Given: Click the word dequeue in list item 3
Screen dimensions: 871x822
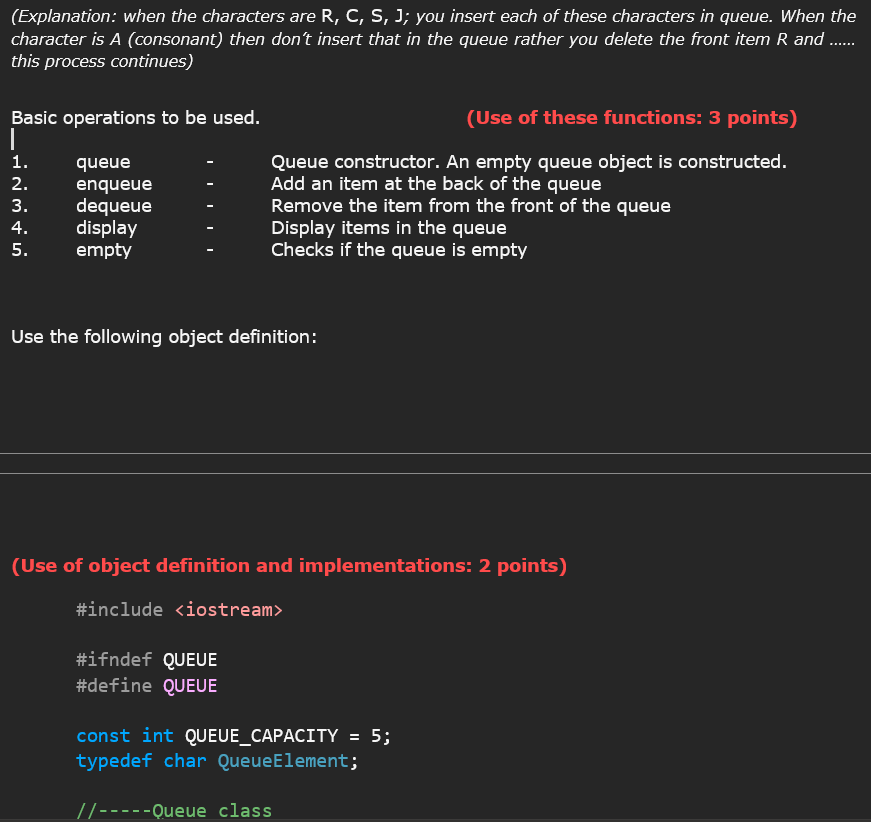Looking at the screenshot, I should tap(113, 205).
